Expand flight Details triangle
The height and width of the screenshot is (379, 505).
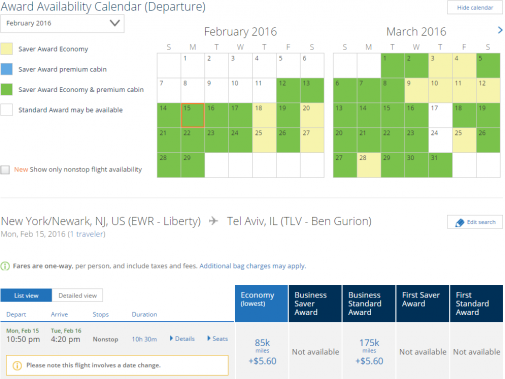[x=171, y=338]
